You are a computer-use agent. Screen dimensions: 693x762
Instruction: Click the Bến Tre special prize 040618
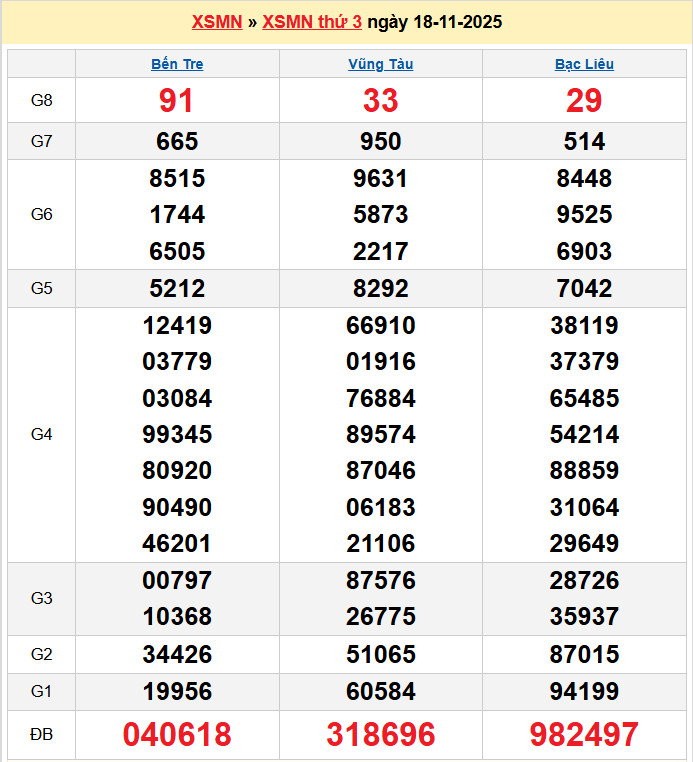pyautogui.click(x=177, y=735)
